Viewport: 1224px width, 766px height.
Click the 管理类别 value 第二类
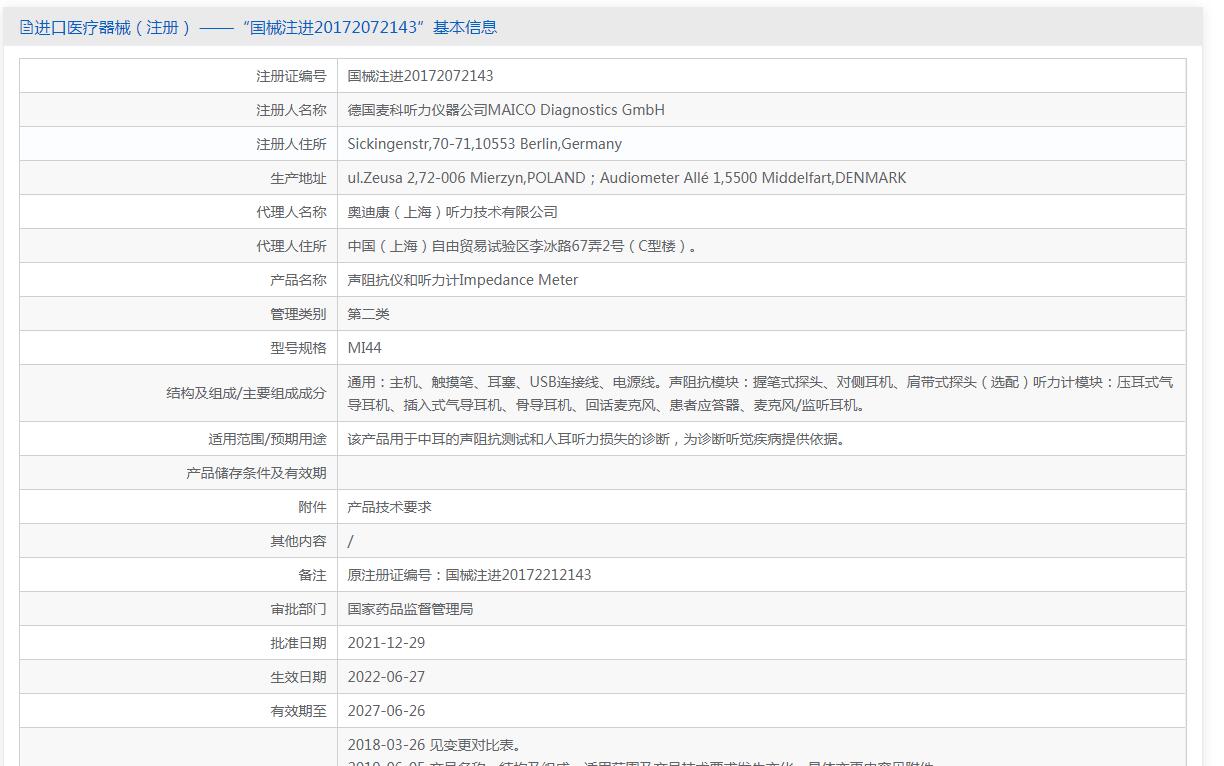[x=369, y=314]
